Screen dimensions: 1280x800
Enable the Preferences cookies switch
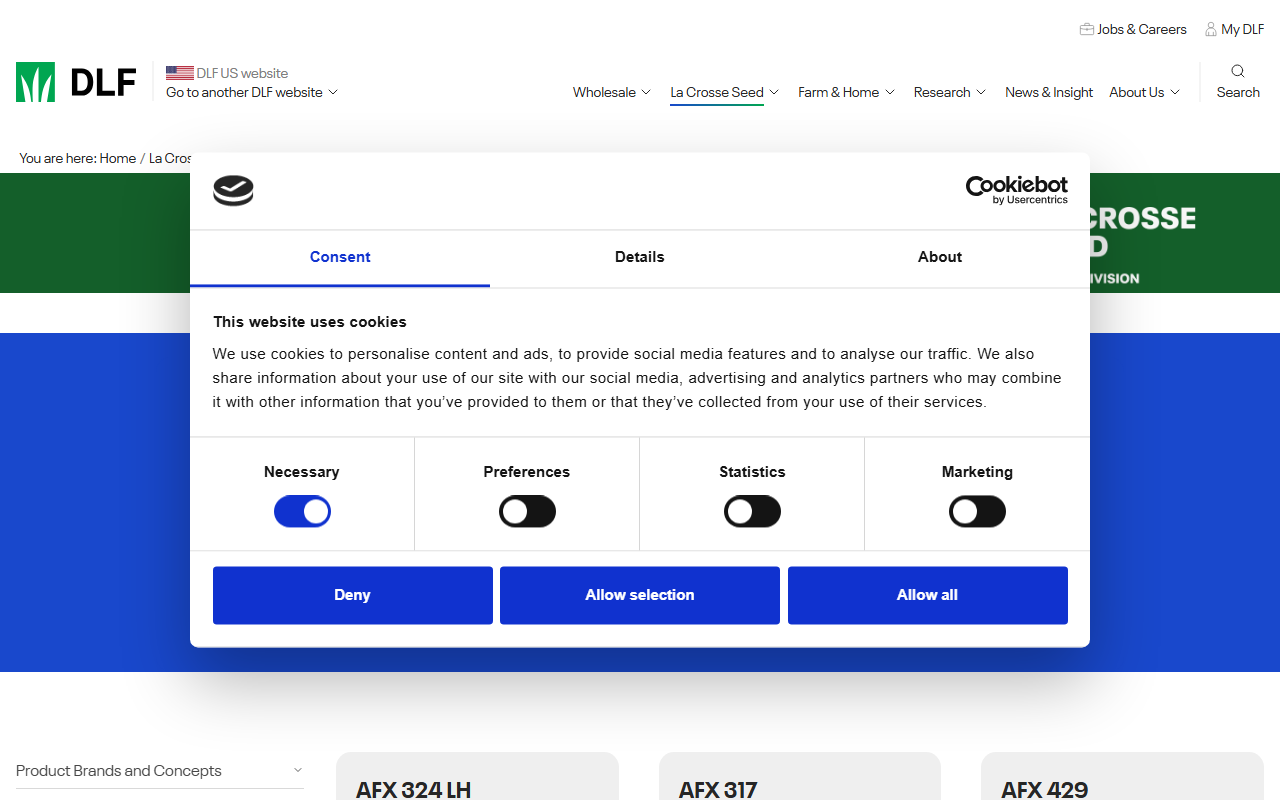(x=527, y=512)
